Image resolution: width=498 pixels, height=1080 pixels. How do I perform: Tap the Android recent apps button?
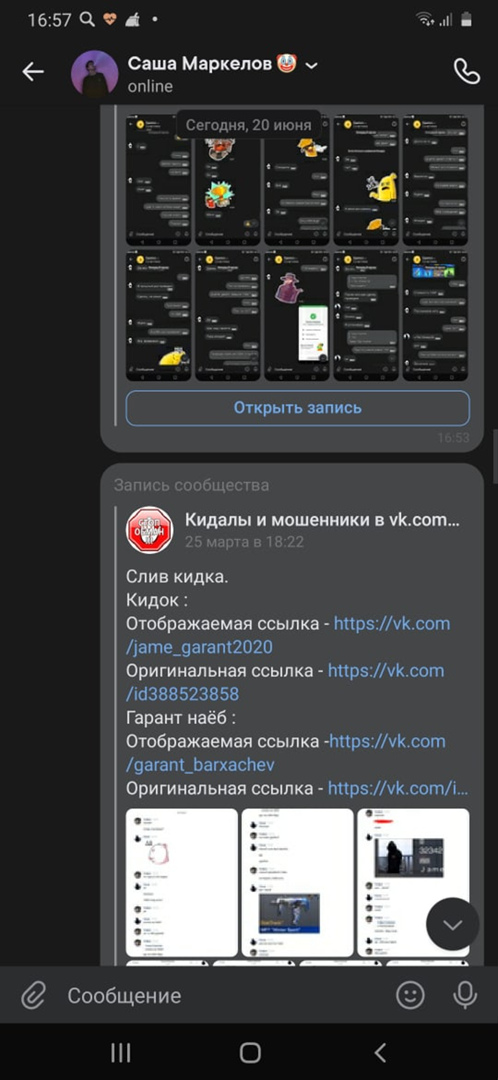(x=121, y=1052)
